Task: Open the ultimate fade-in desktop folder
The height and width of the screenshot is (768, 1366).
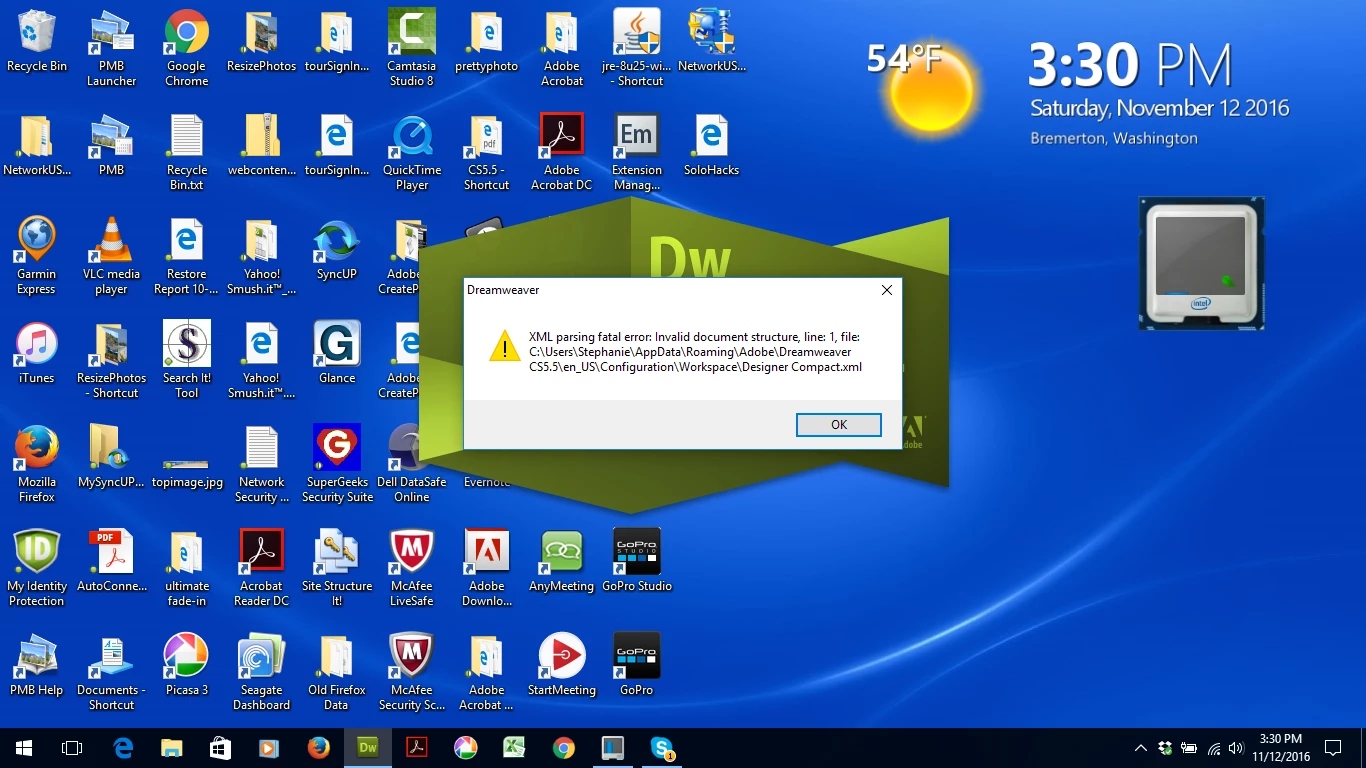Action: click(186, 568)
